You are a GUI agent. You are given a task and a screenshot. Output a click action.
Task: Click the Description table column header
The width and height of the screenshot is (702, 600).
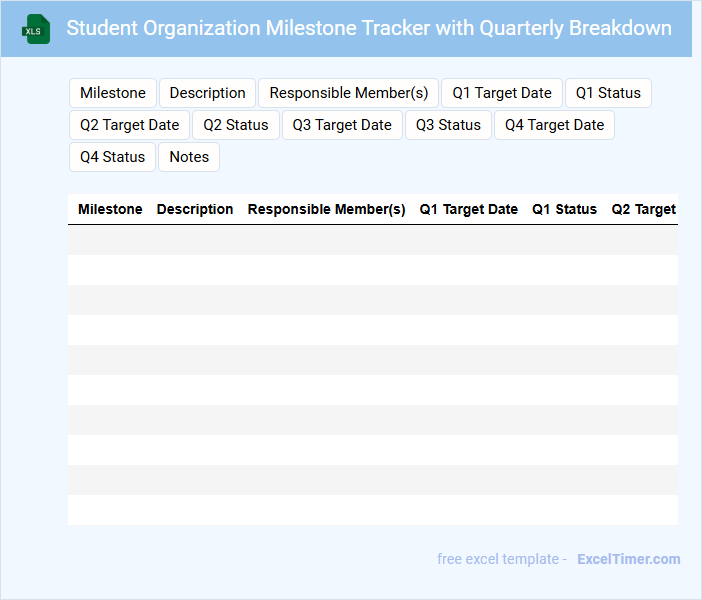(x=195, y=209)
